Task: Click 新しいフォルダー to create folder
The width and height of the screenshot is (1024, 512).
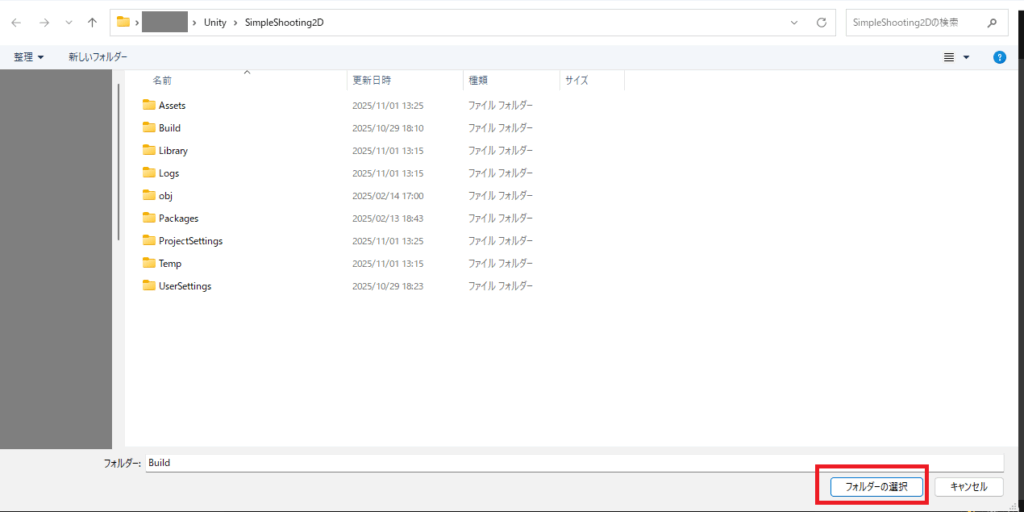Action: (x=98, y=57)
